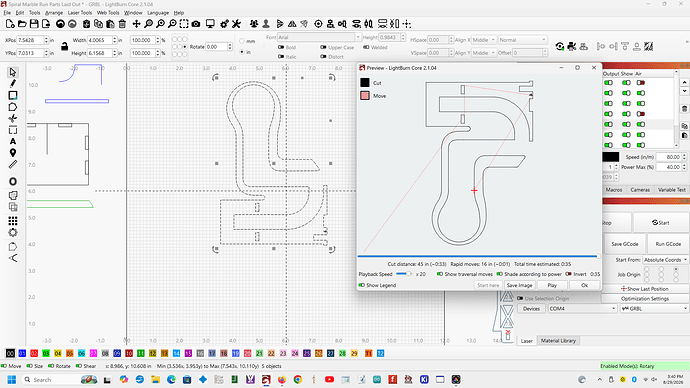
Task: Click the Play button in Preview
Action: point(552,285)
